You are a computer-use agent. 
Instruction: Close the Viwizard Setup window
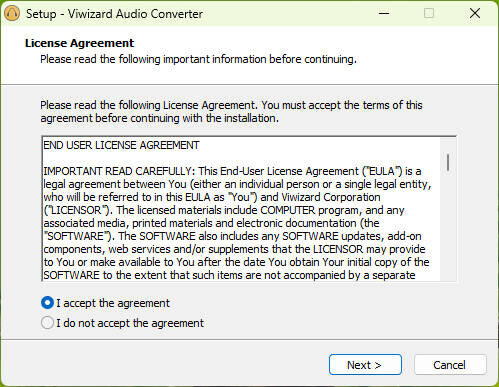(x=475, y=14)
